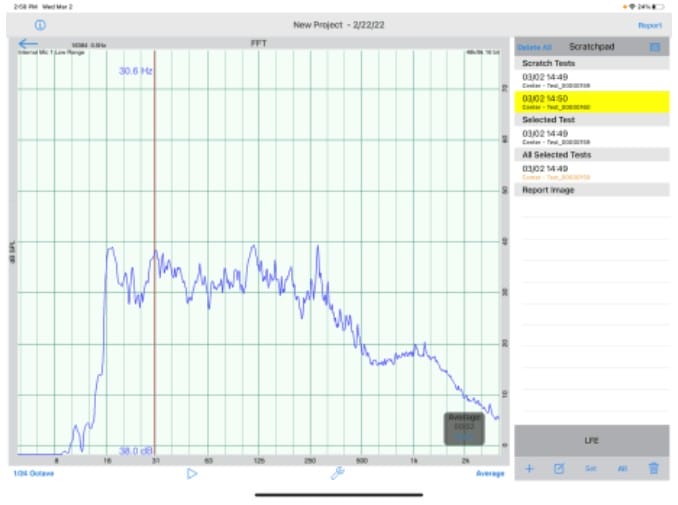Open the info icon in top bar
Image resolution: width=678 pixels, height=505 pixels.
[40, 24]
